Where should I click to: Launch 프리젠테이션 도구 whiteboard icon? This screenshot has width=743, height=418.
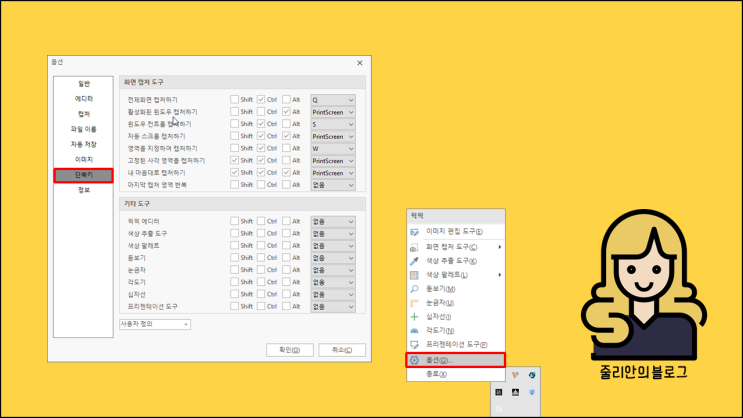click(x=414, y=345)
